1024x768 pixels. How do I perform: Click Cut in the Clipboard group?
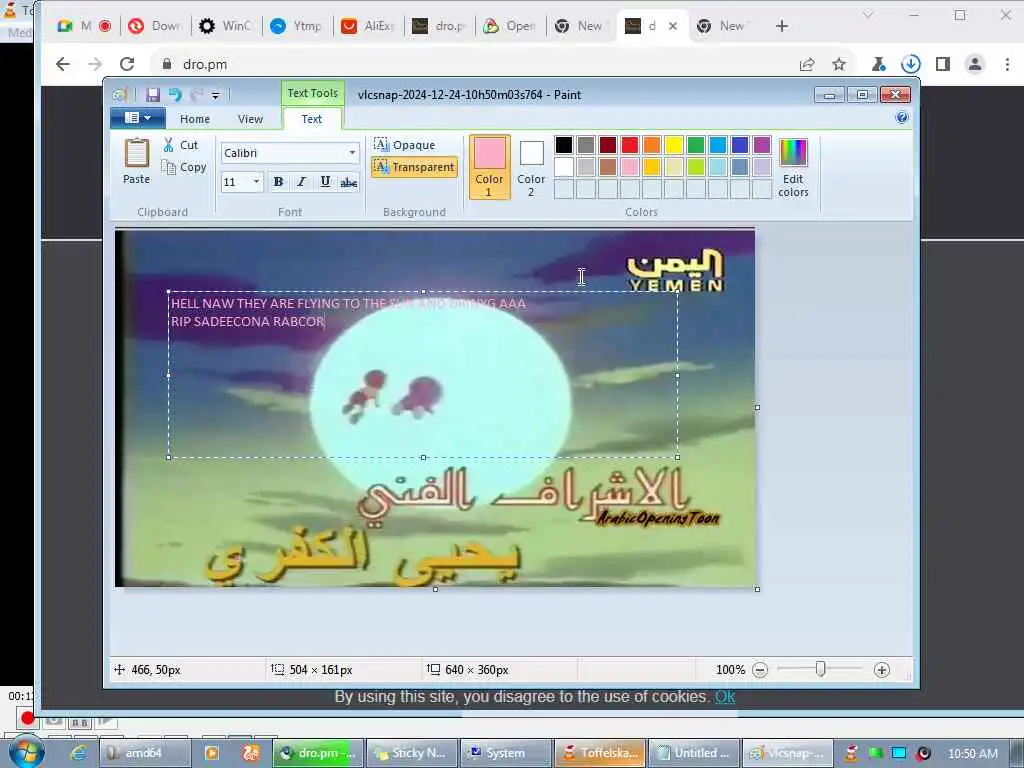pos(181,145)
